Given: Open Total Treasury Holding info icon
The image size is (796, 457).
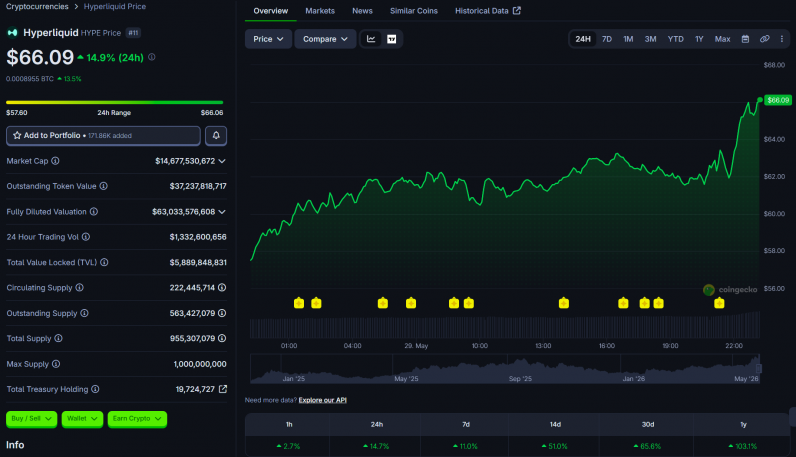Looking at the screenshot, I should [95, 389].
